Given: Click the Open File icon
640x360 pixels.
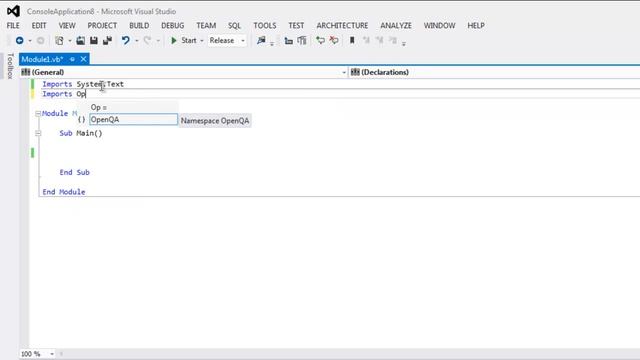Looking at the screenshot, I should click(81, 40).
